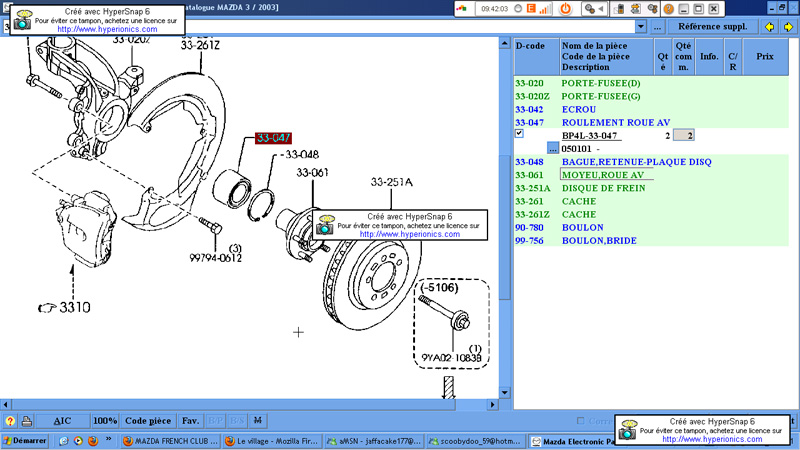The height and width of the screenshot is (450, 800).
Task: Select row 33-047 ROULEMENT ROUE AV
Action: pos(651,122)
